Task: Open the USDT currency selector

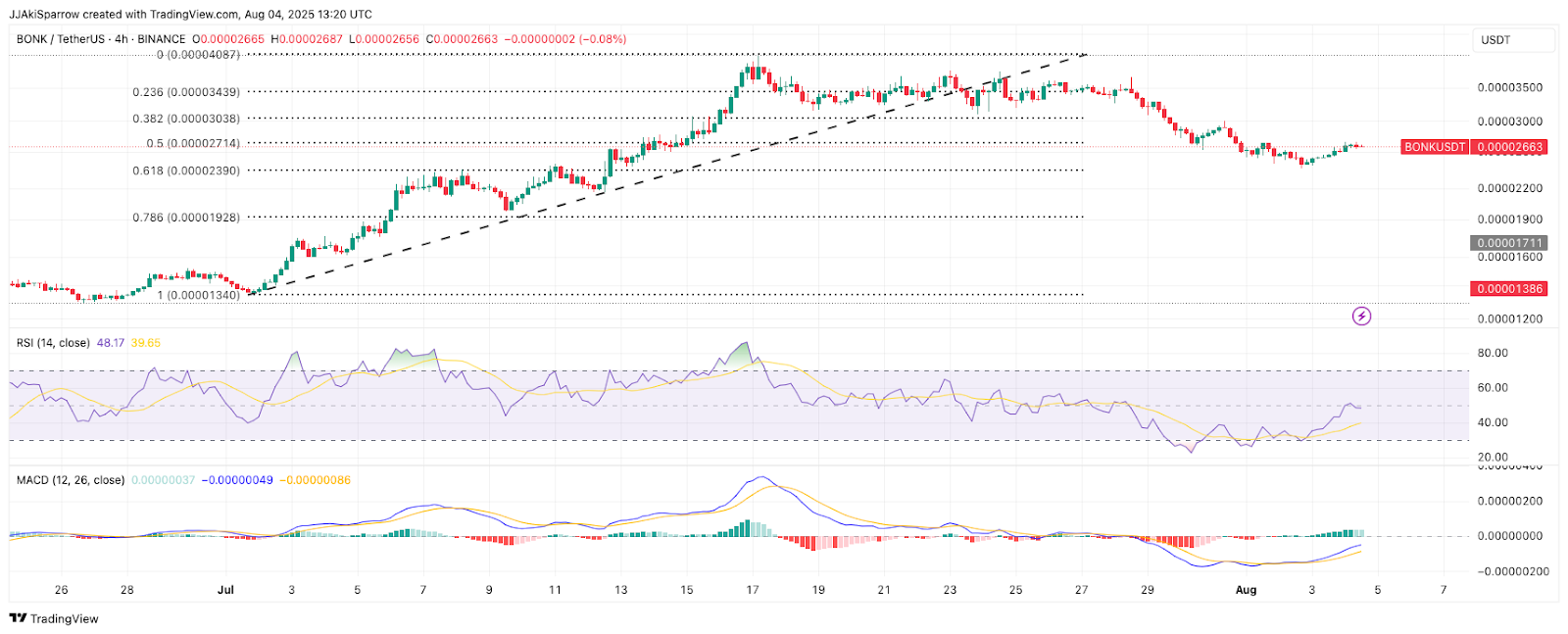Action: tap(1512, 40)
